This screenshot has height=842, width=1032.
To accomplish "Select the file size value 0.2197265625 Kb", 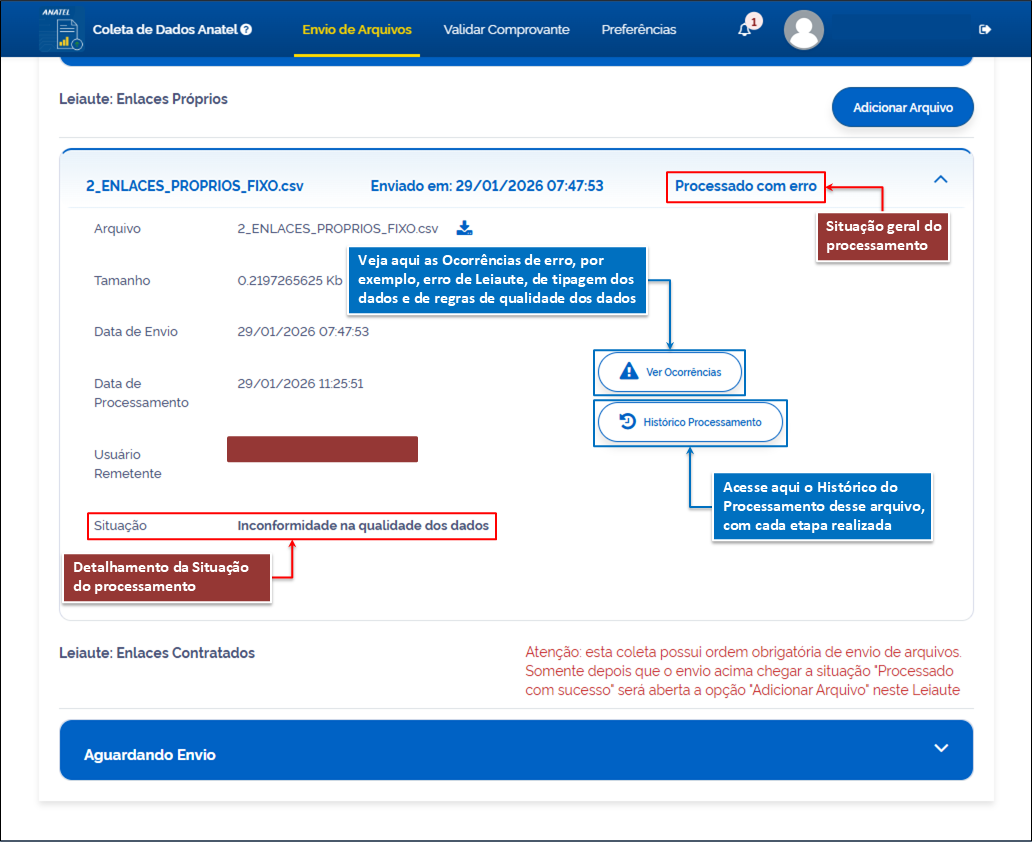I will point(290,280).
